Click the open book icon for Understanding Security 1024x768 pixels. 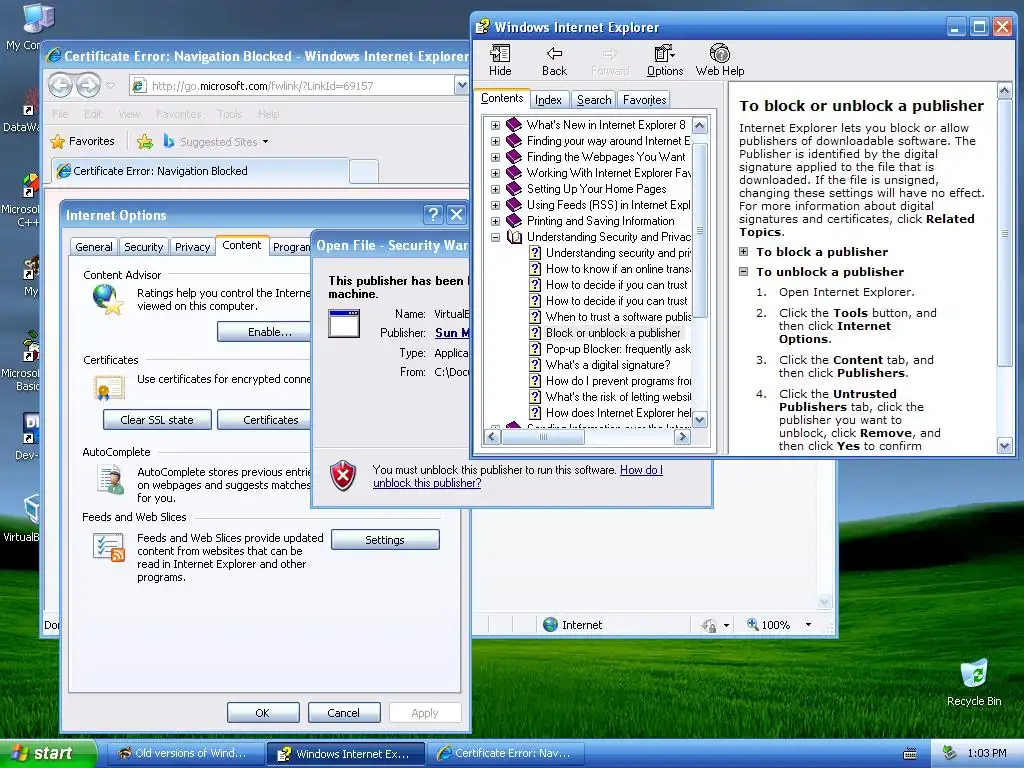coord(514,236)
